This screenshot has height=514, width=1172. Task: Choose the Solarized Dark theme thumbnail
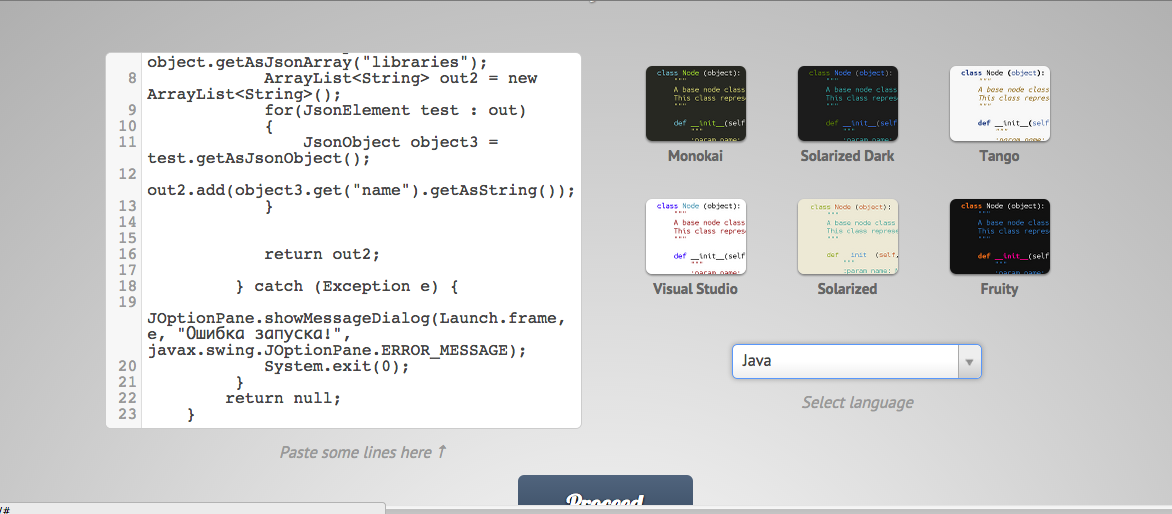tap(848, 103)
